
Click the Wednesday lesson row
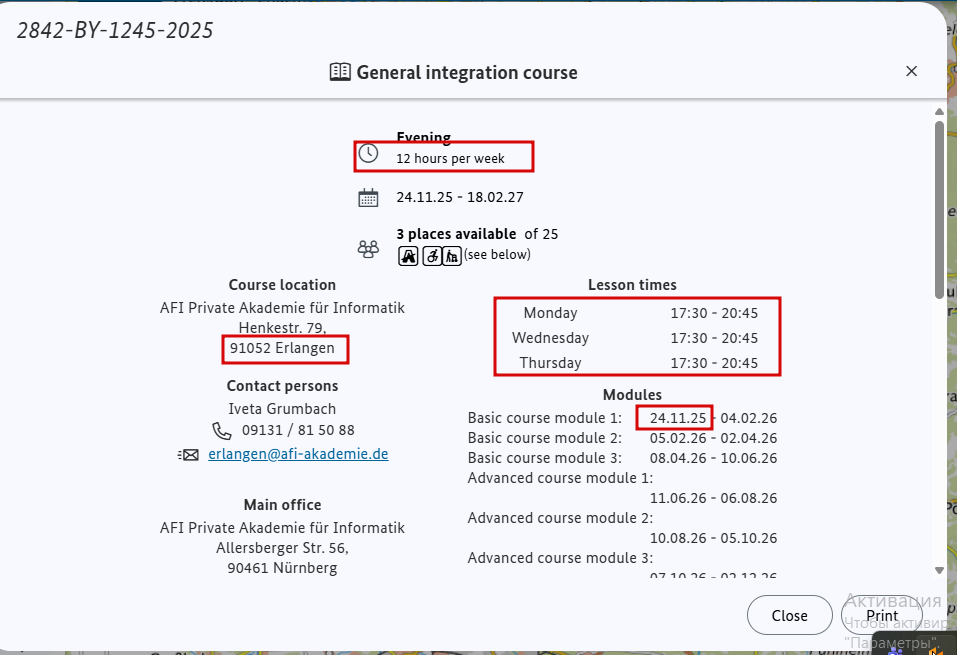[637, 338]
